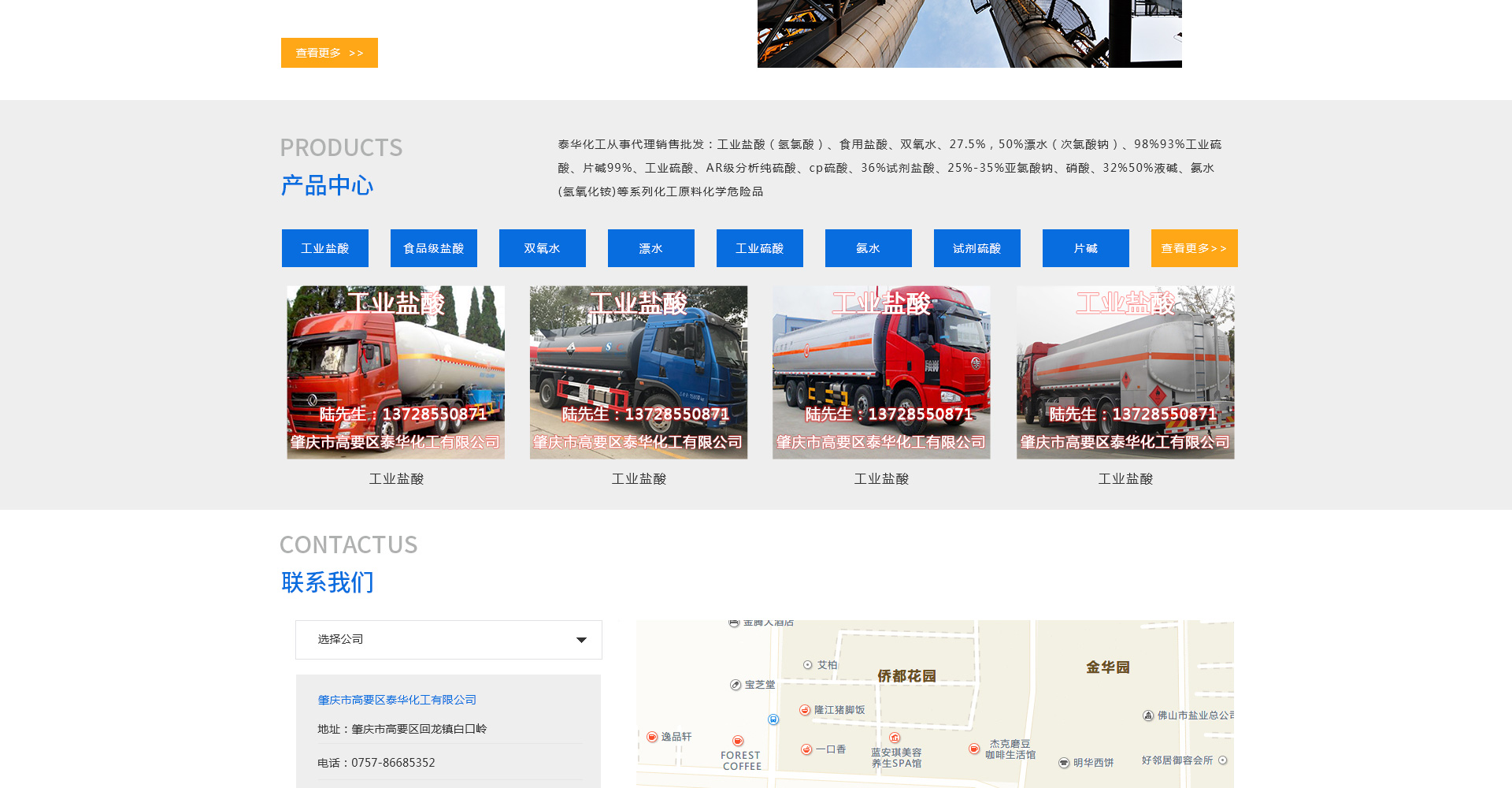Viewport: 1512px width, 788px height.
Task: Click the orange 查看更多 button beside 片碱
Action: [x=1194, y=248]
